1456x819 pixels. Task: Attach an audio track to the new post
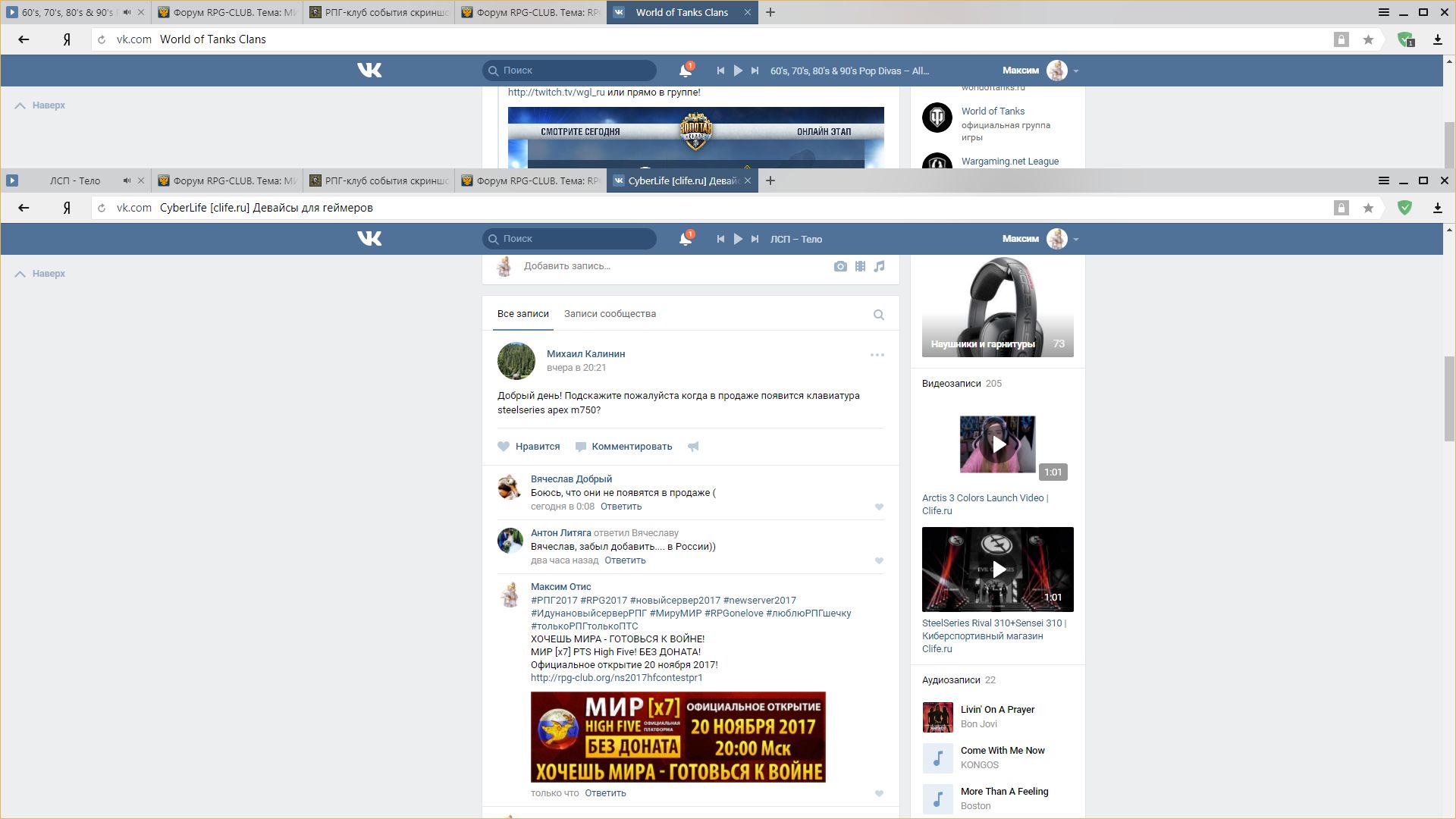(879, 266)
